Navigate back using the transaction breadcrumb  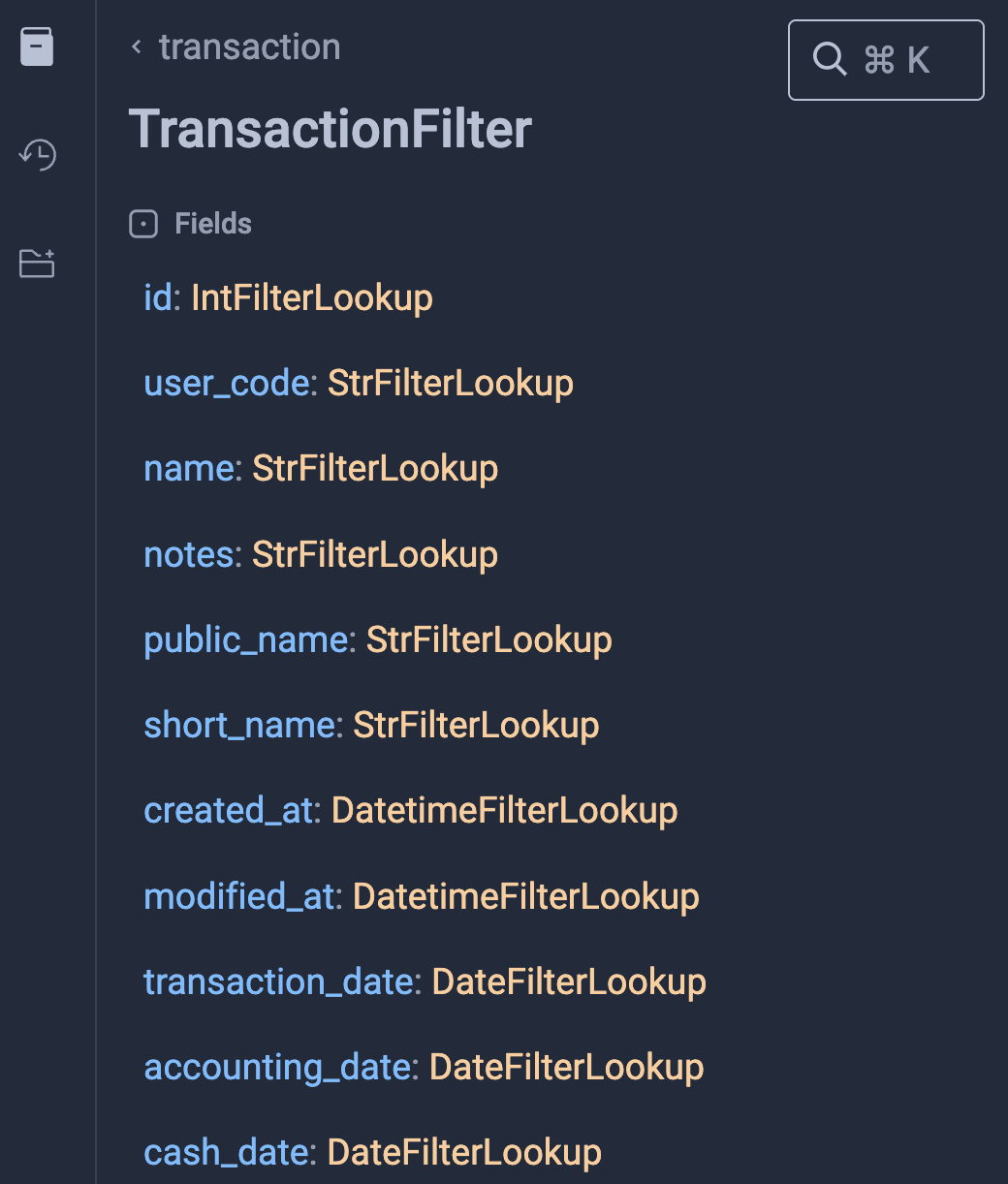[x=249, y=47]
